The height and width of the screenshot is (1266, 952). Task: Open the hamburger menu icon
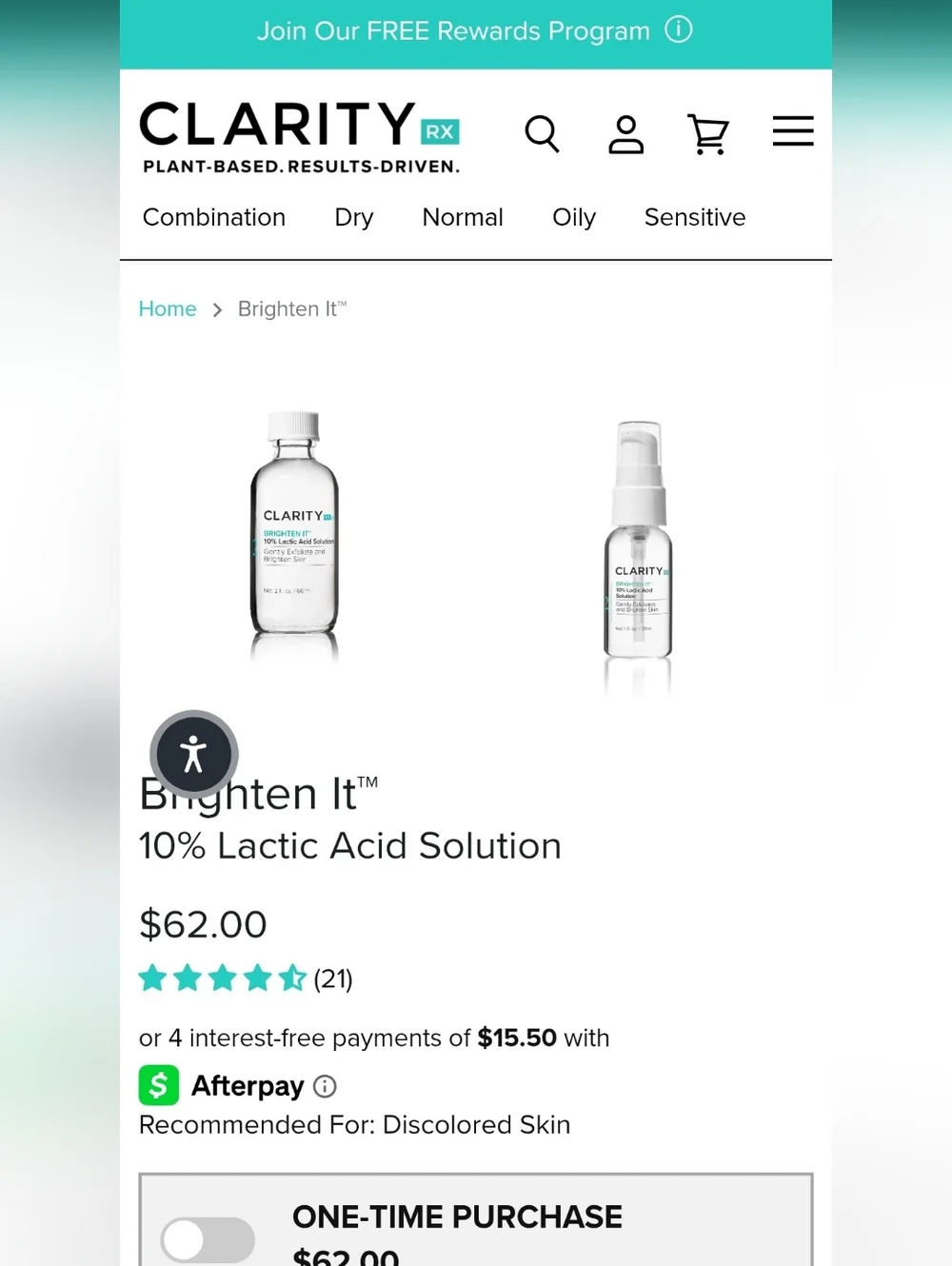pyautogui.click(x=793, y=131)
